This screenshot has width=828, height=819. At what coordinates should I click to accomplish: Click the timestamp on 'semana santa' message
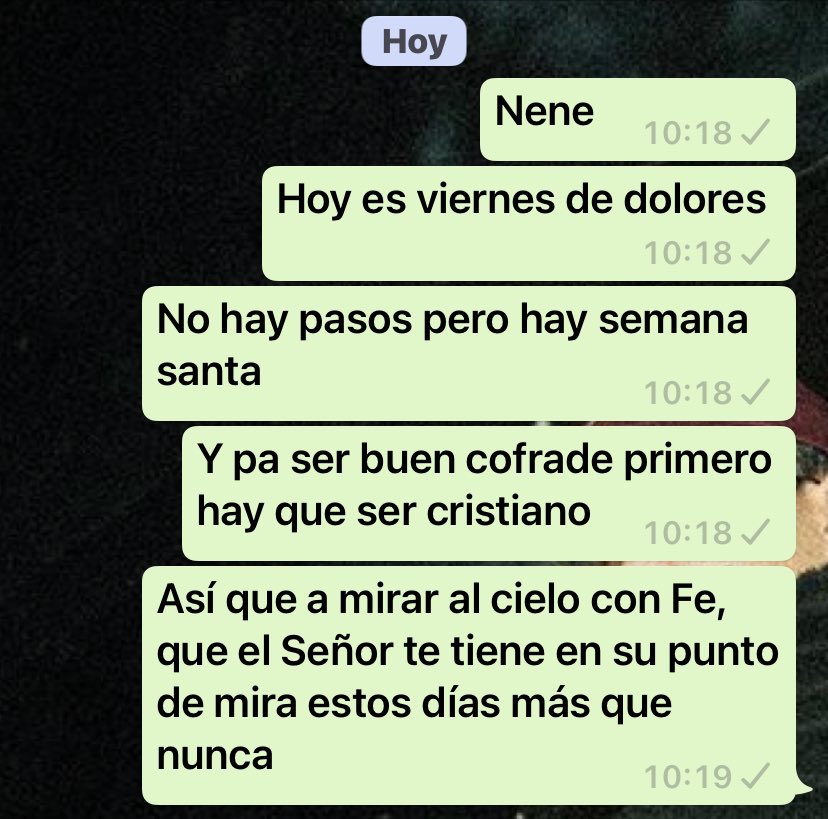pos(688,392)
